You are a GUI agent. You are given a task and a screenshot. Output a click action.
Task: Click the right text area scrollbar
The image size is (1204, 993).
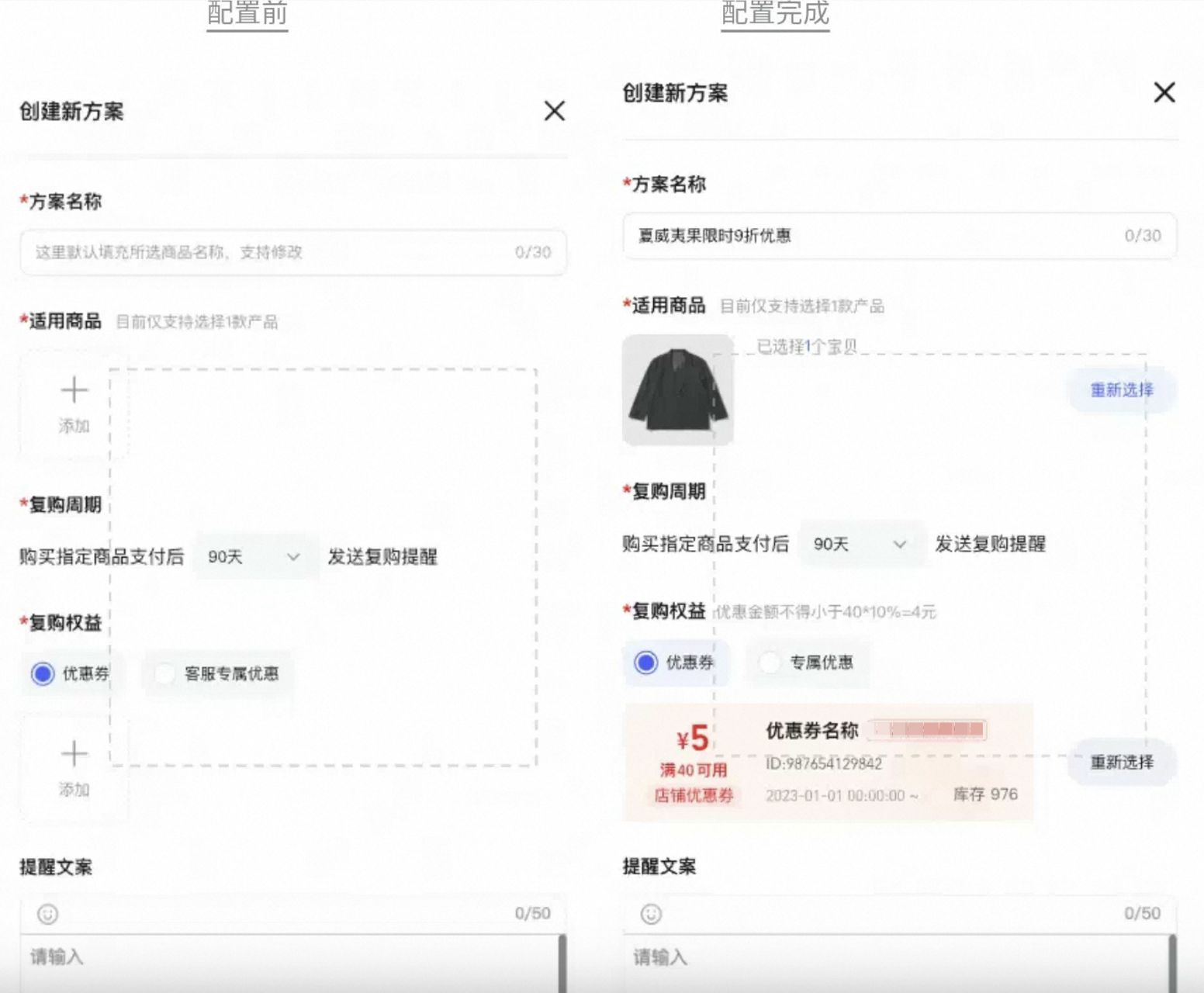point(1173,964)
